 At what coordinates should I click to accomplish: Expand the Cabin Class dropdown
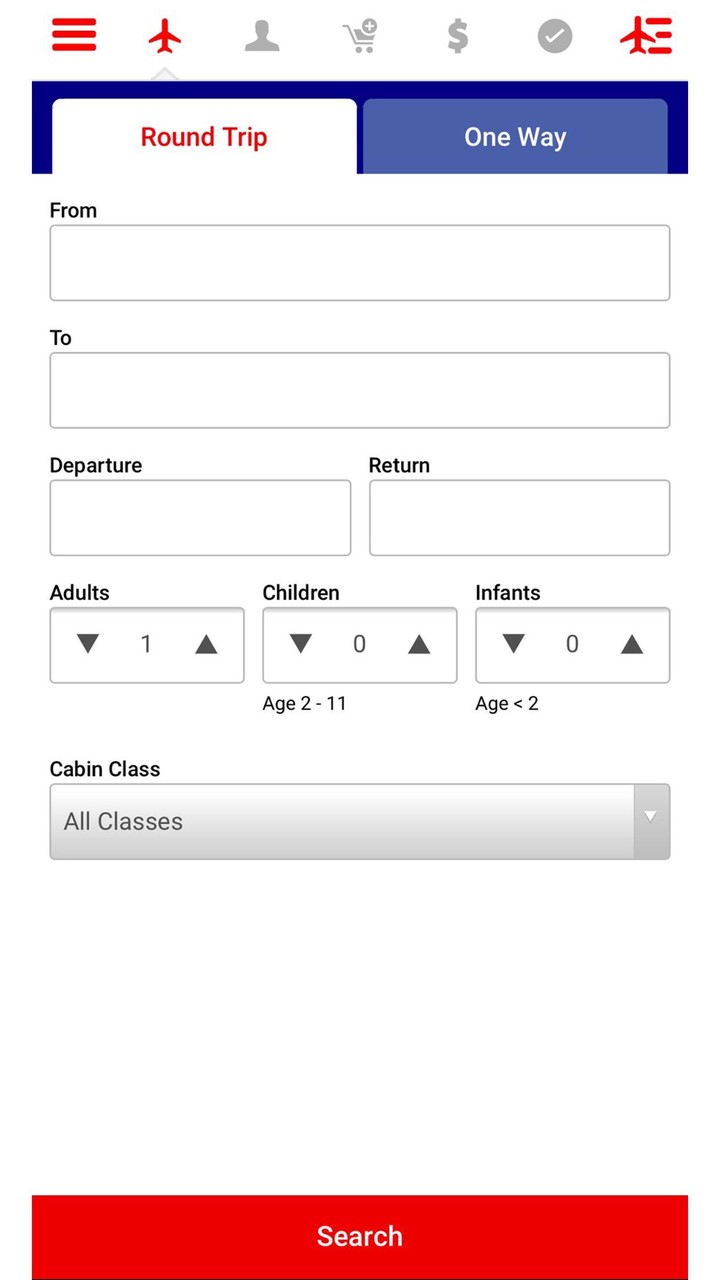point(360,821)
